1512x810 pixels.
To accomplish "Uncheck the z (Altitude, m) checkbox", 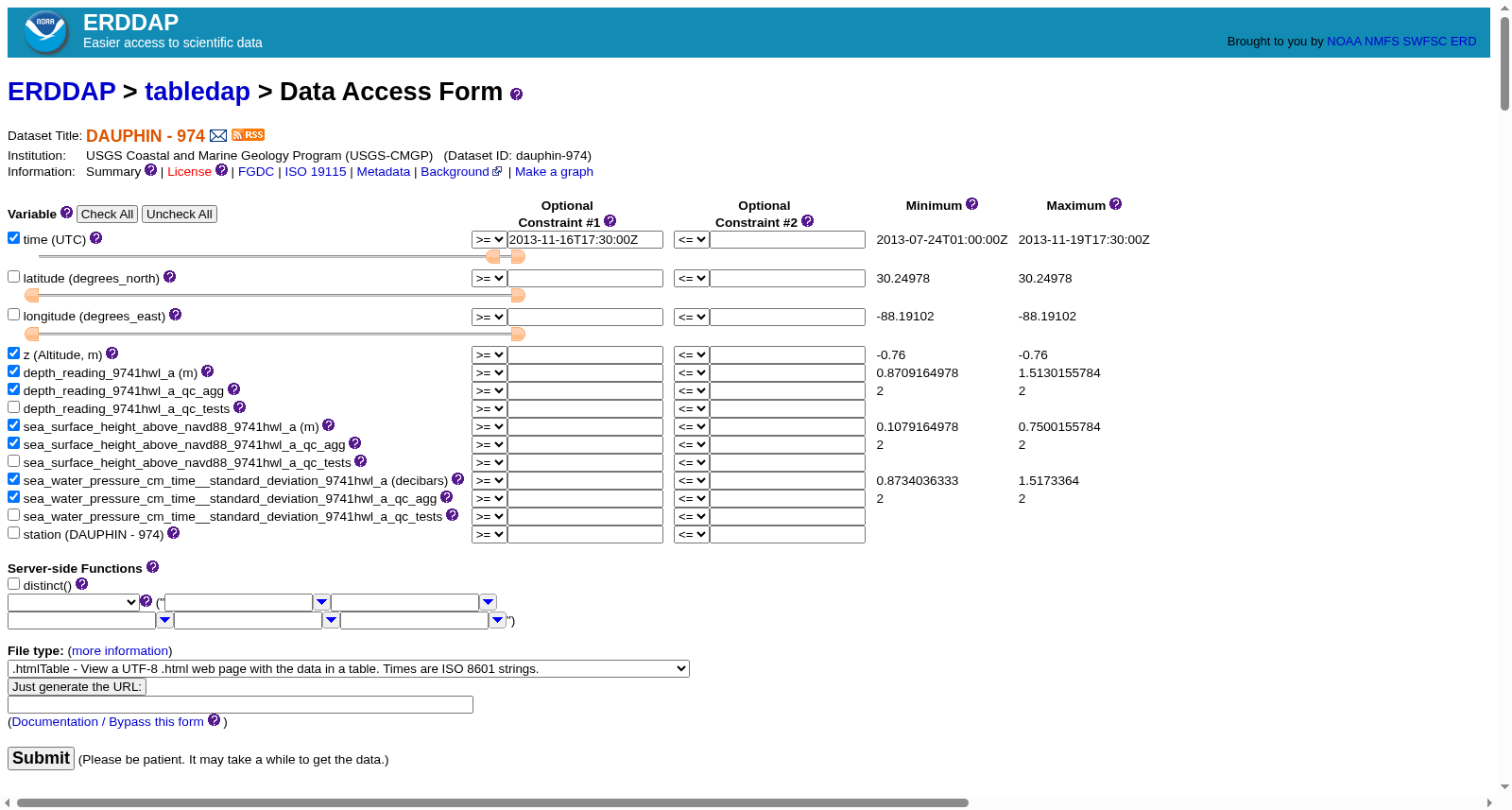I will pos(13,353).
